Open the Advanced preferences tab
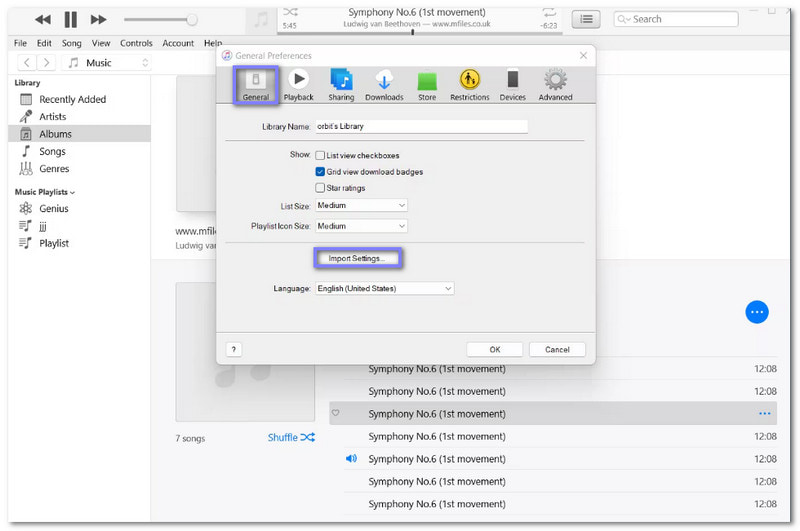Screen dimensions: 800x531 point(555,85)
